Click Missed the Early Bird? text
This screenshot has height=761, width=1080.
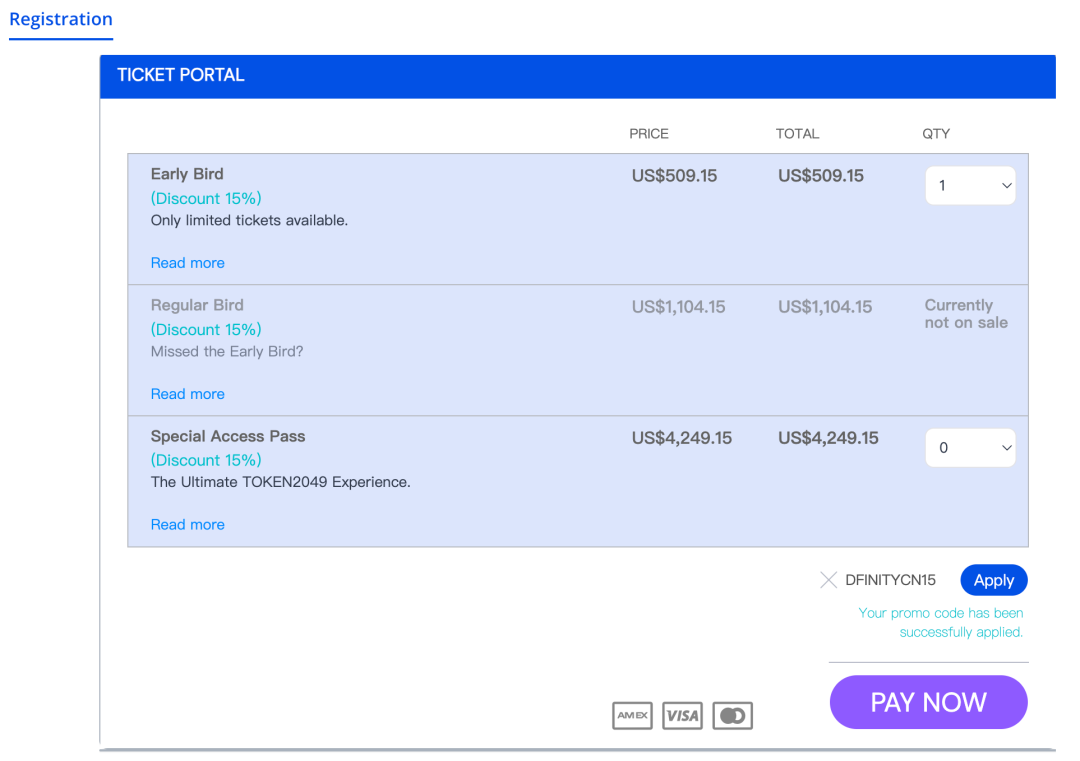[x=227, y=351]
